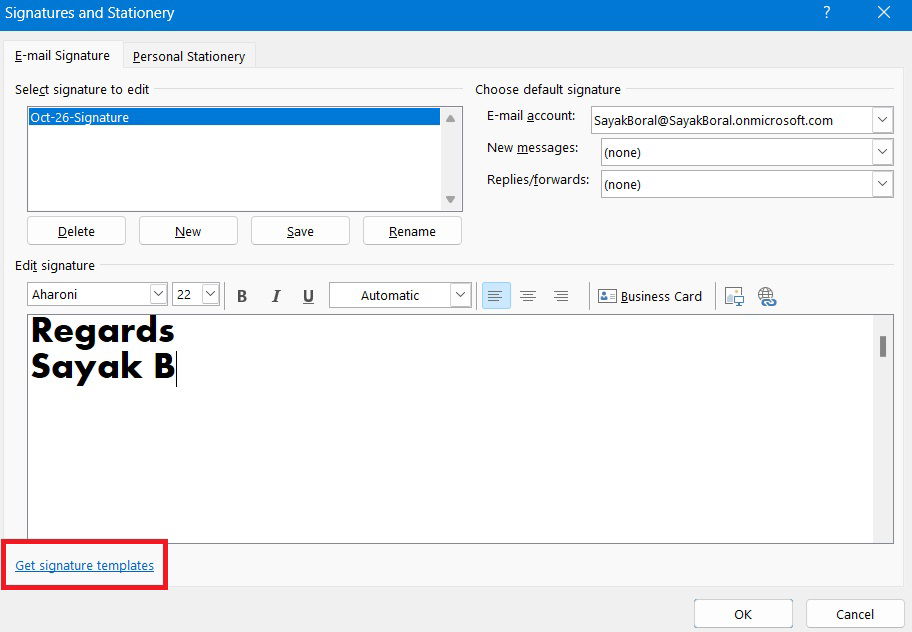The height and width of the screenshot is (632, 912).
Task: Switch to the Personal Stationery tab
Action: coord(189,56)
